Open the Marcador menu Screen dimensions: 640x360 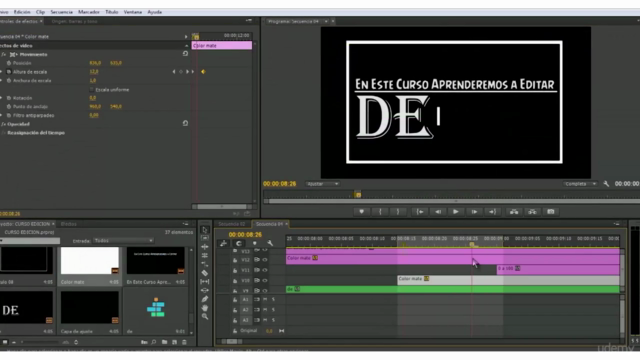89,12
